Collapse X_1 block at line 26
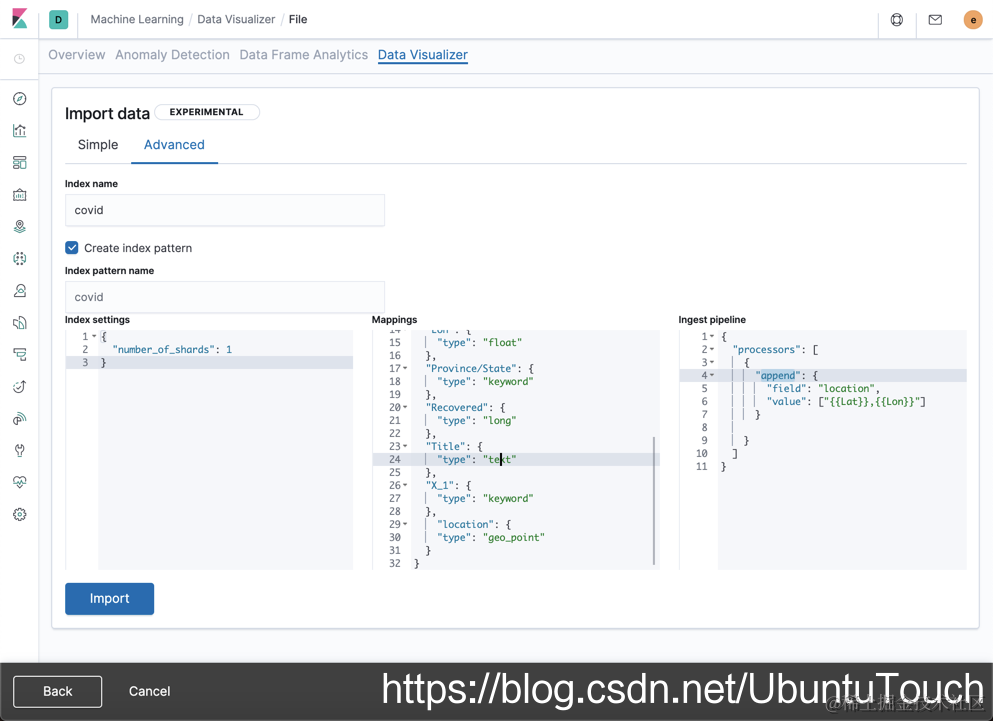This screenshot has width=993, height=721. tap(405, 485)
